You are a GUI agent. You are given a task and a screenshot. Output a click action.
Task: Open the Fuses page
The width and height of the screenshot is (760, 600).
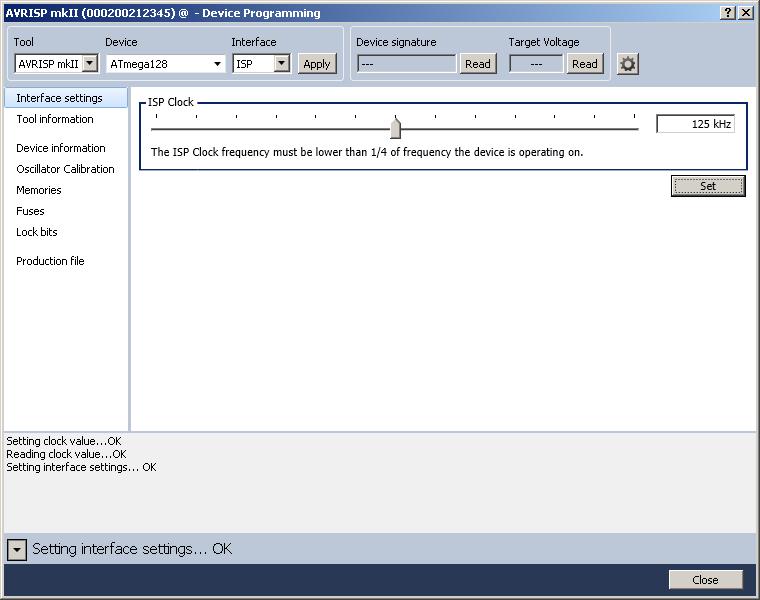(30, 211)
